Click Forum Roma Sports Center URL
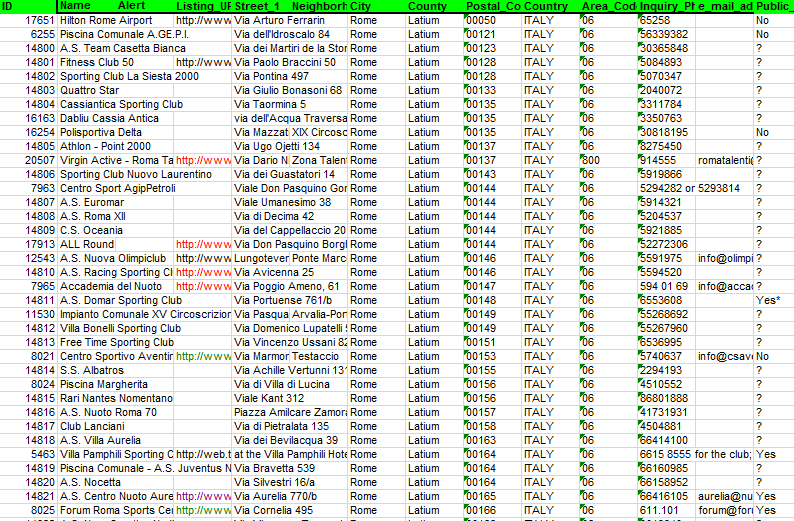This screenshot has width=794, height=521. click(203, 510)
